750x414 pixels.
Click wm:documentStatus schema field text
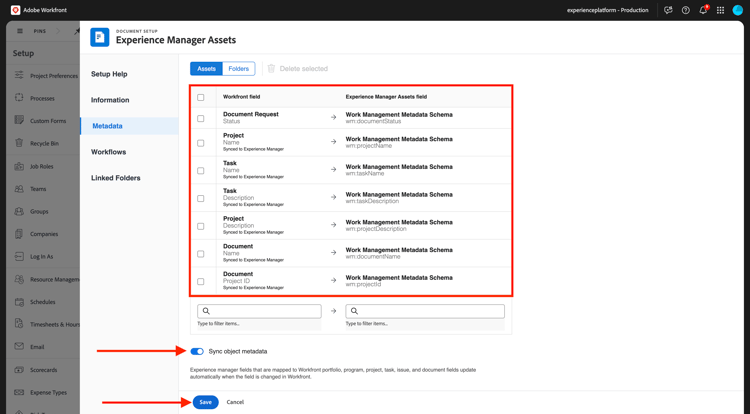[x=373, y=121]
